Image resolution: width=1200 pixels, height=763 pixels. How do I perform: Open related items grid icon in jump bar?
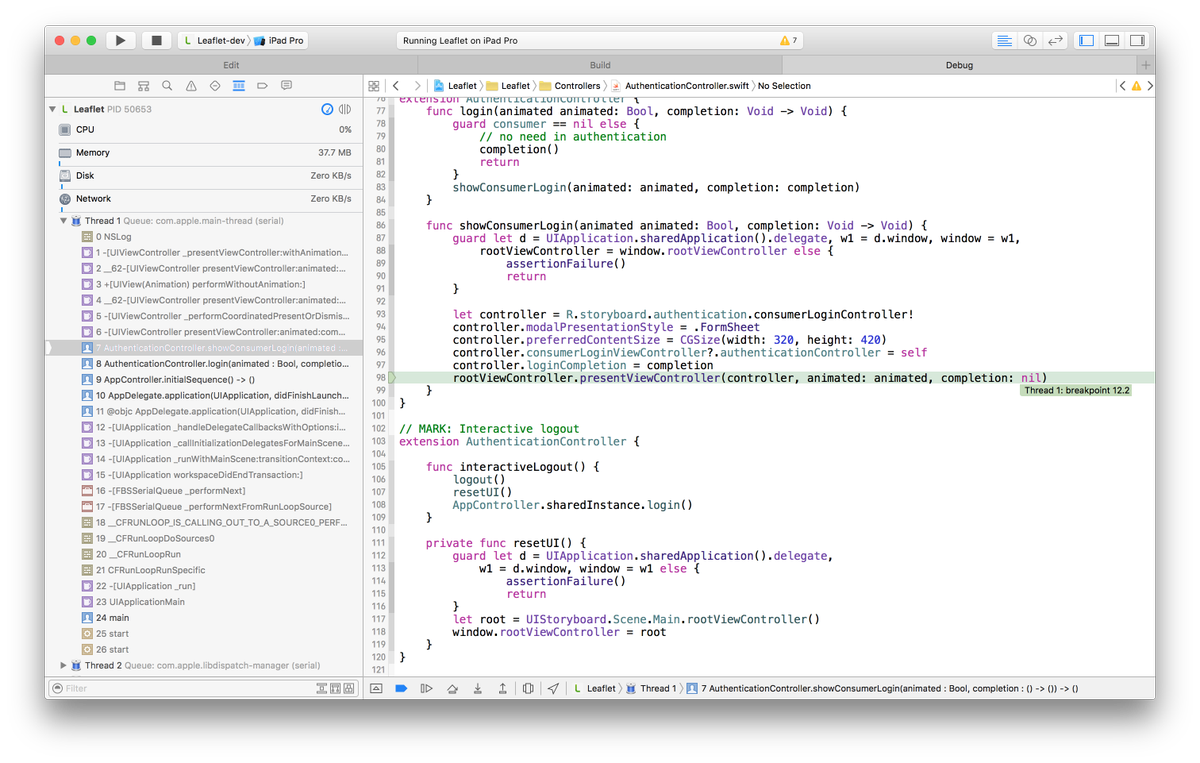[x=374, y=86]
